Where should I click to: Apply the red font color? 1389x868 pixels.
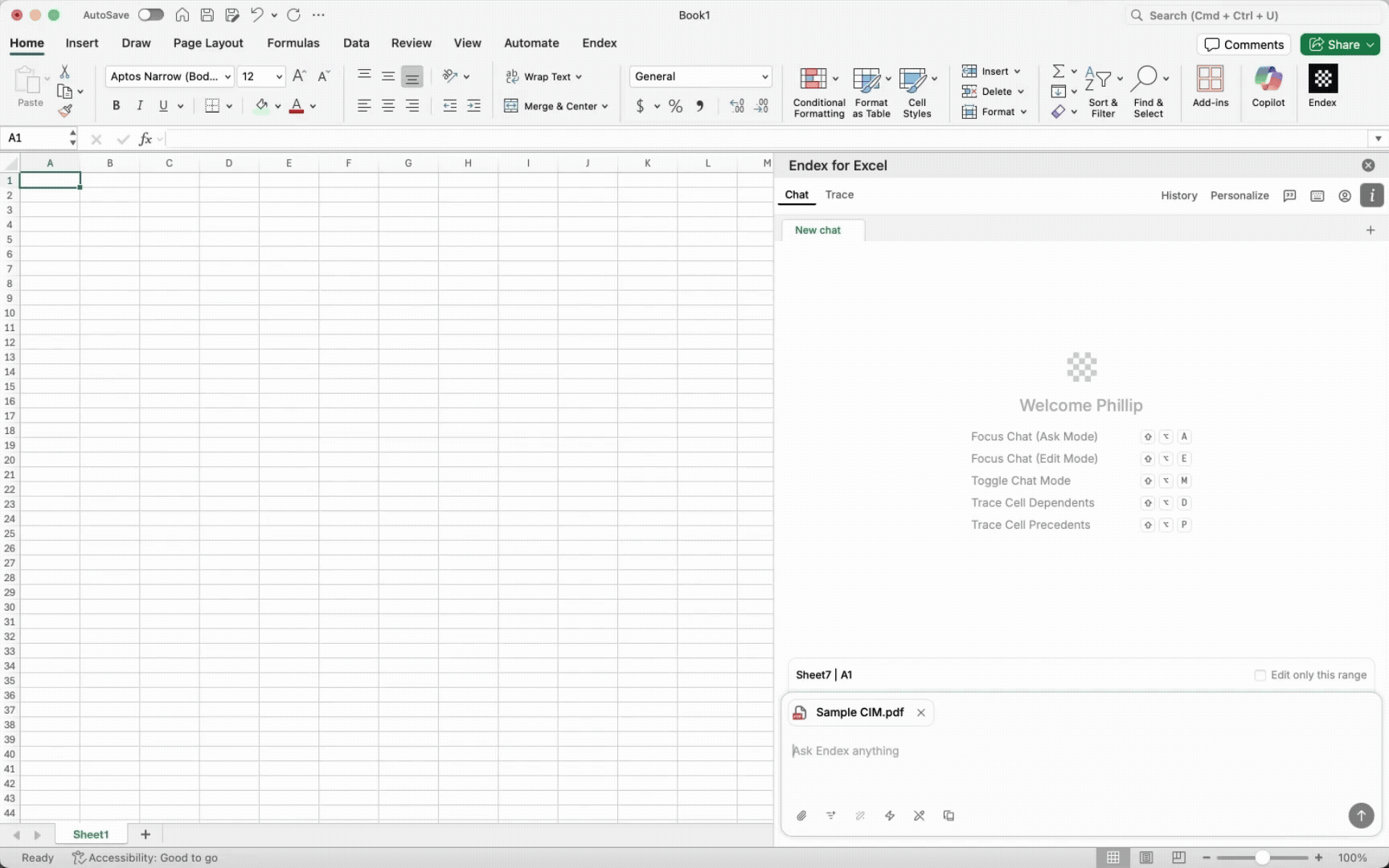(x=297, y=106)
